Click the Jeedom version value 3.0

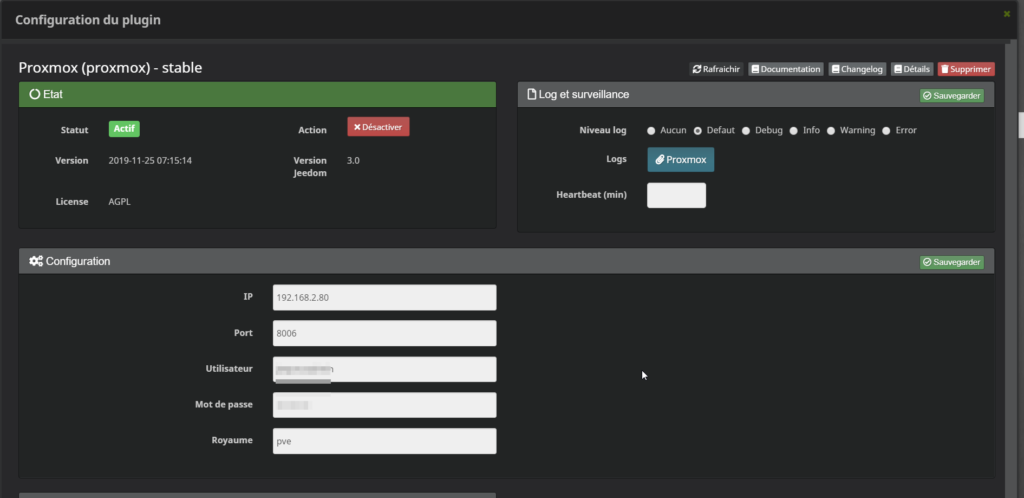pyautogui.click(x=353, y=161)
